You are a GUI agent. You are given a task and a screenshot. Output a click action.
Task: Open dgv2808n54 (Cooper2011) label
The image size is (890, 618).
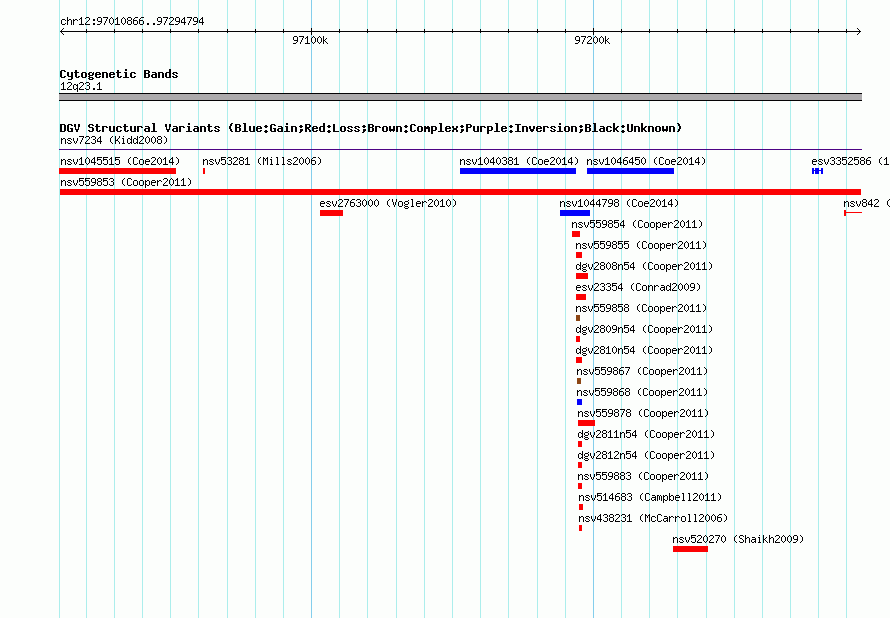coord(644,266)
